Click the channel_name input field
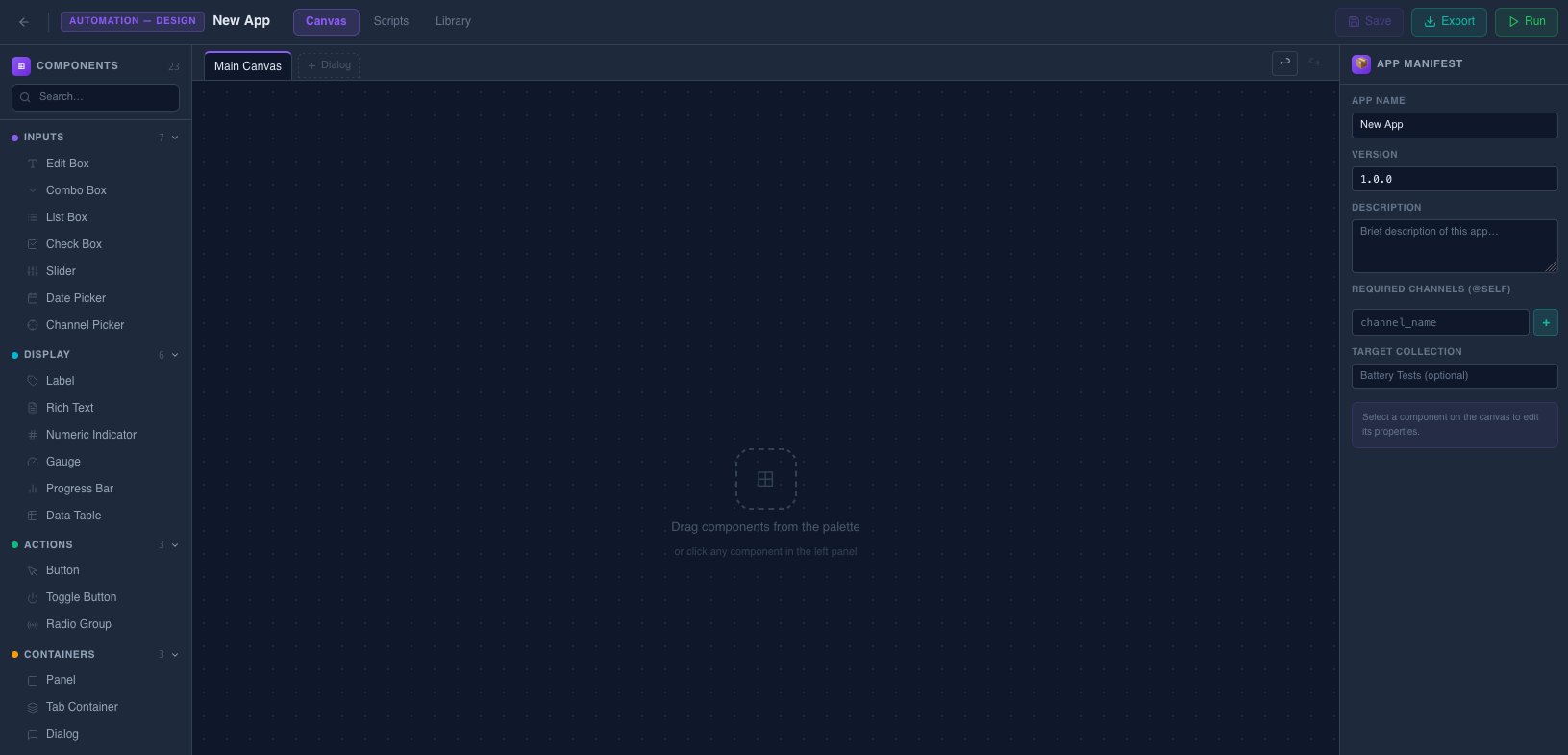Screen dimensions: 1568x755 point(1440,322)
